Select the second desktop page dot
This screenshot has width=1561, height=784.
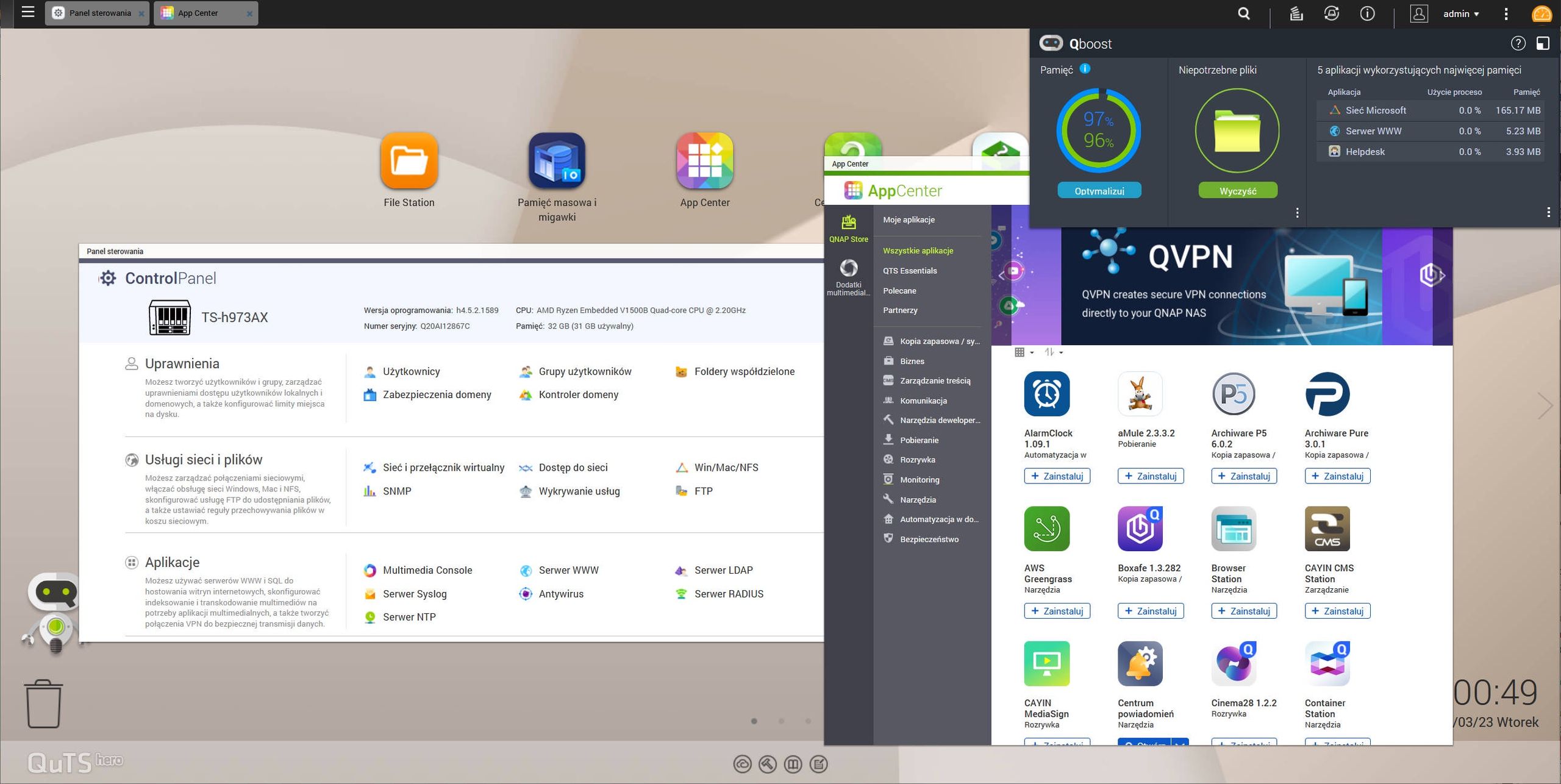pyautogui.click(x=781, y=721)
